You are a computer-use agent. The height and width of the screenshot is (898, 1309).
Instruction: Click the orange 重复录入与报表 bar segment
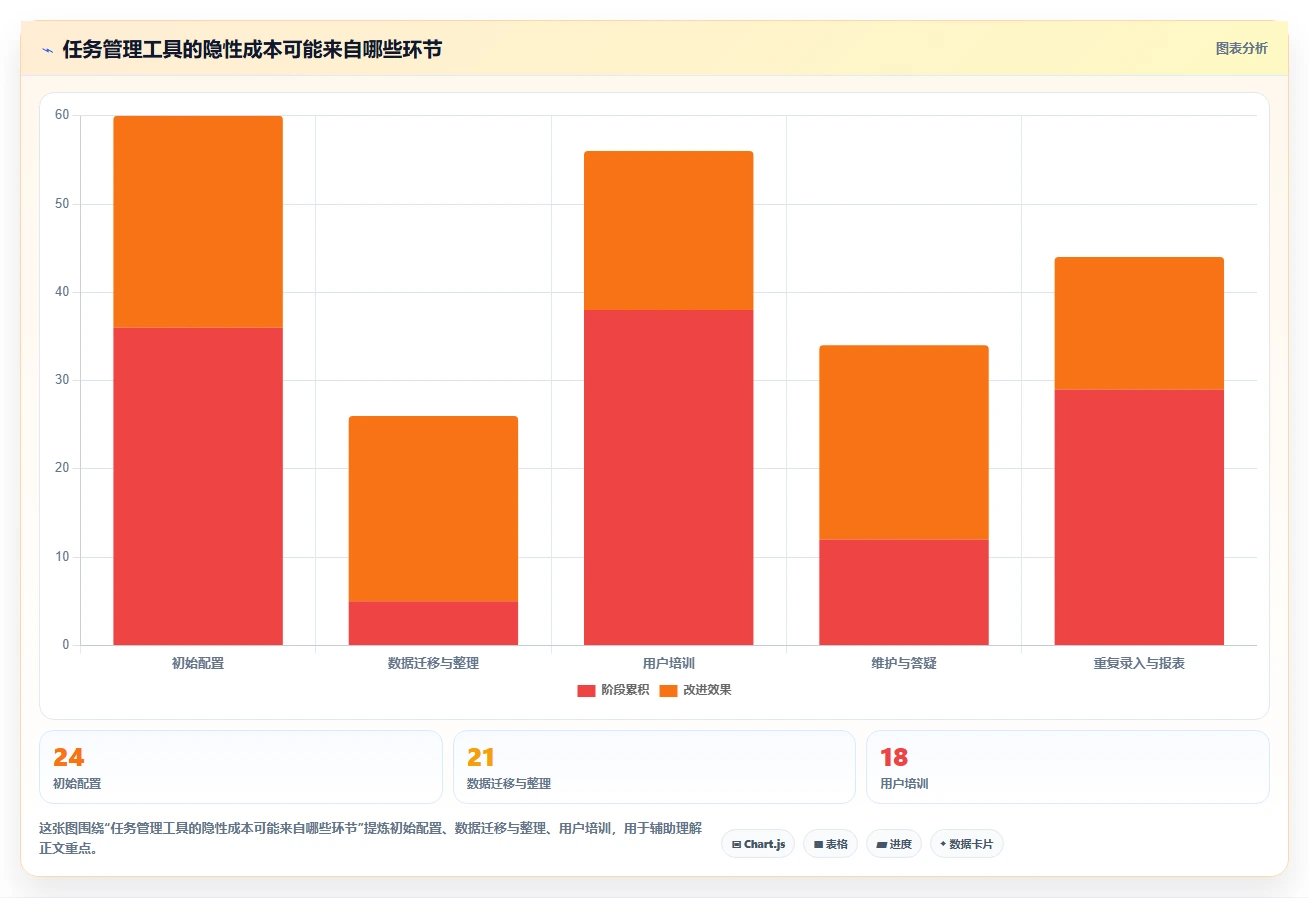(1139, 323)
